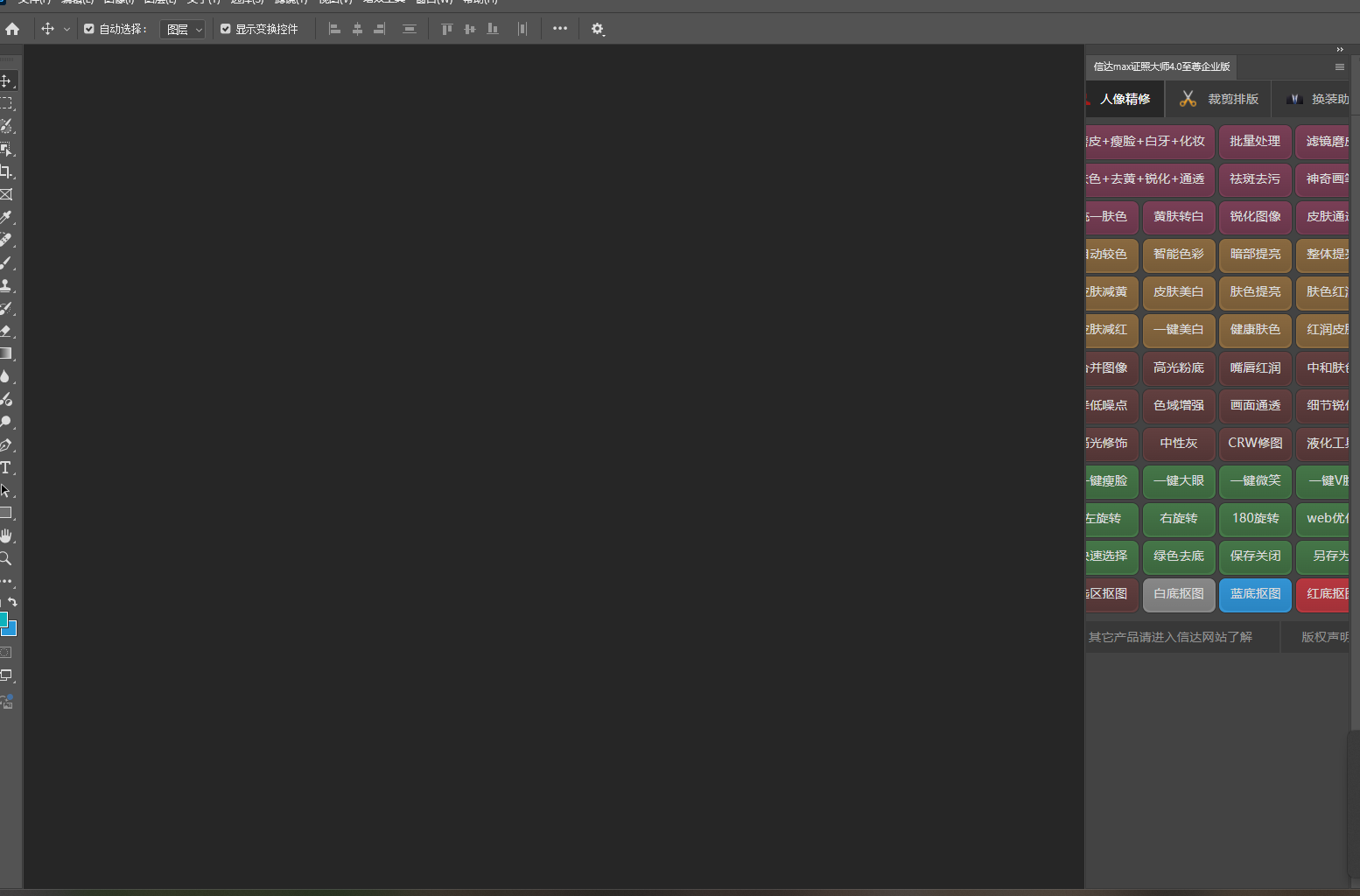Click the 智能色彩 button
The width and height of the screenshot is (1360, 896).
(1179, 254)
